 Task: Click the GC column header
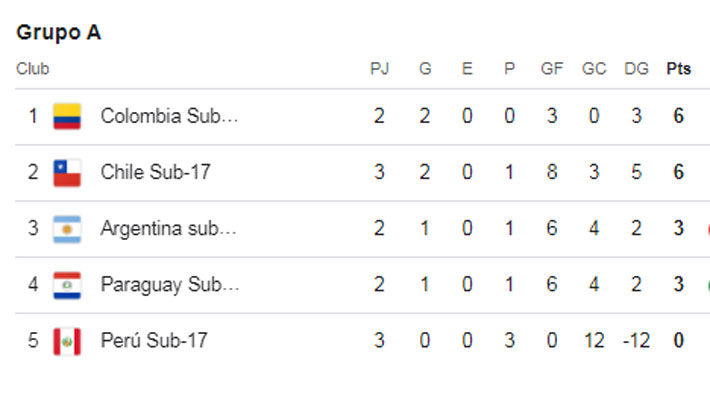(x=594, y=69)
